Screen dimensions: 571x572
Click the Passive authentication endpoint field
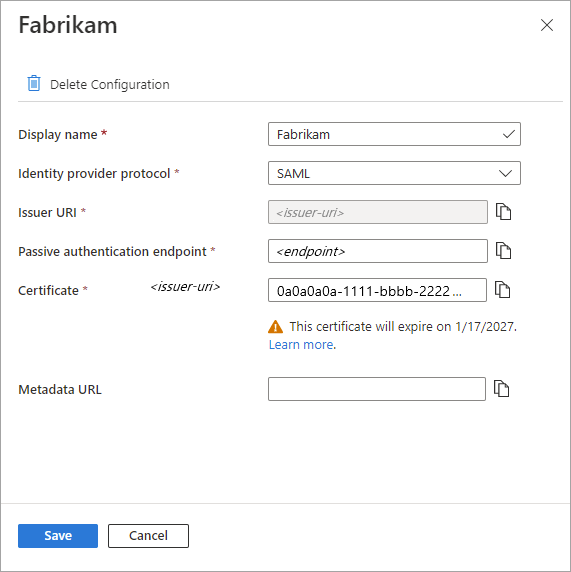[x=378, y=251]
